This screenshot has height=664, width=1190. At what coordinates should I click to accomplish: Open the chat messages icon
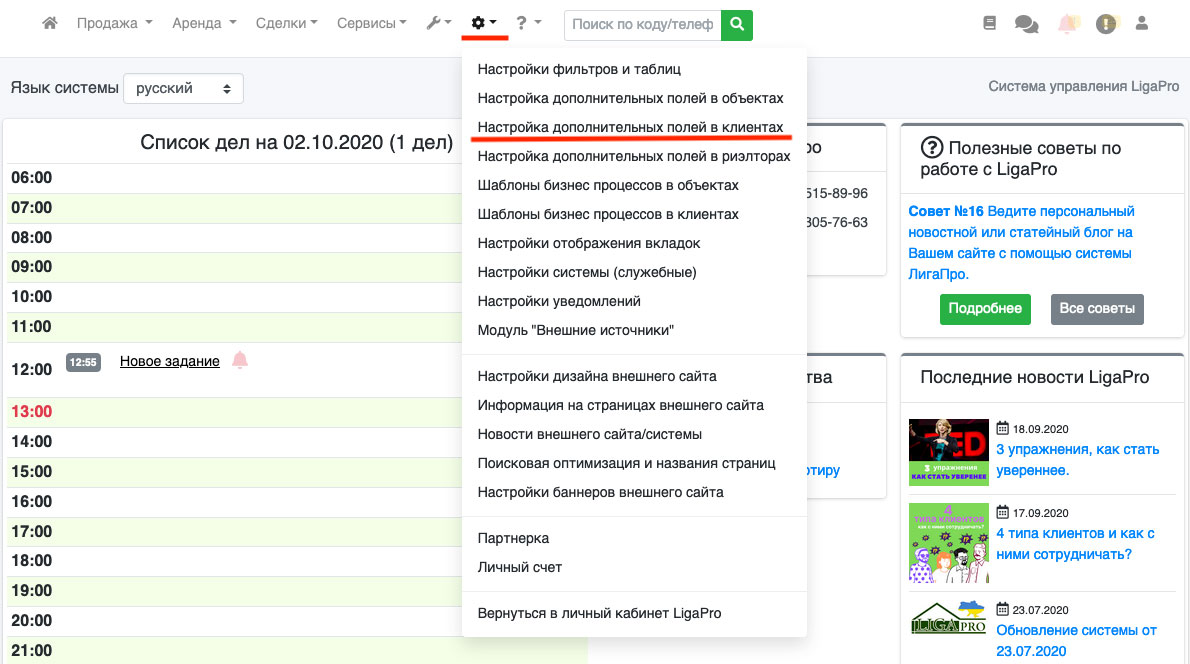coord(1026,24)
